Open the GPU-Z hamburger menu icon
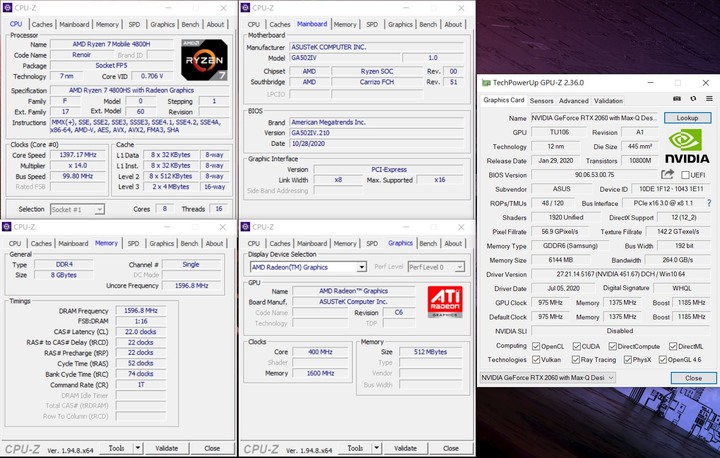Image resolution: width=720 pixels, height=458 pixels. 709,99
